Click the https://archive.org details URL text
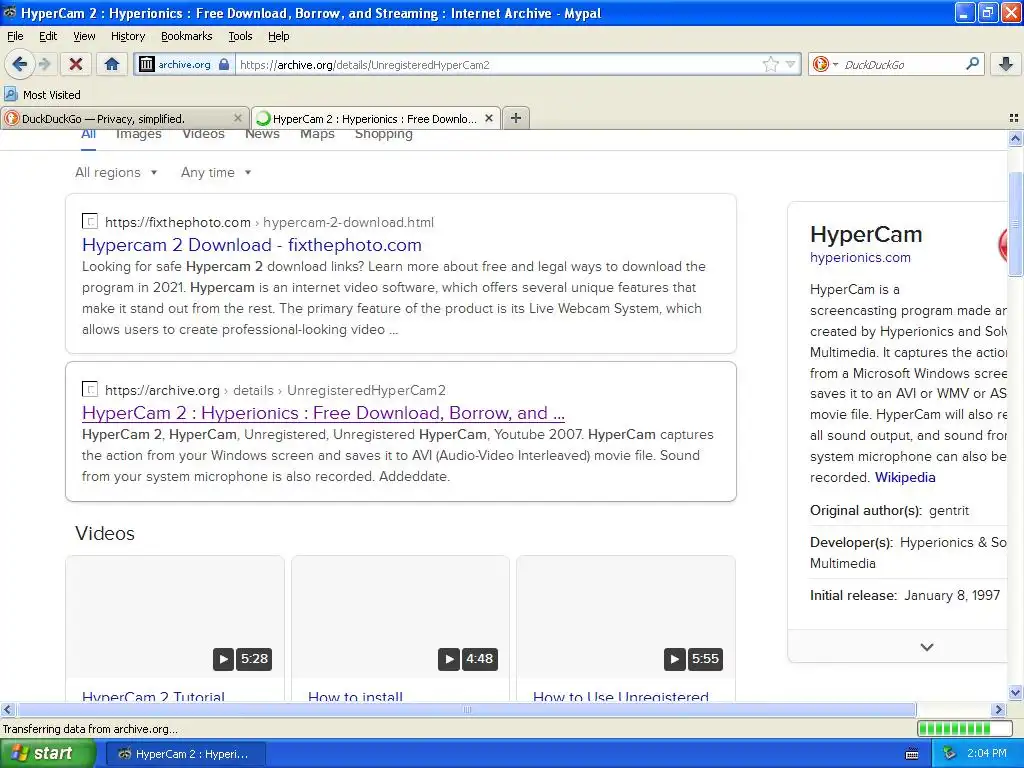This screenshot has width=1024, height=768. [275, 390]
